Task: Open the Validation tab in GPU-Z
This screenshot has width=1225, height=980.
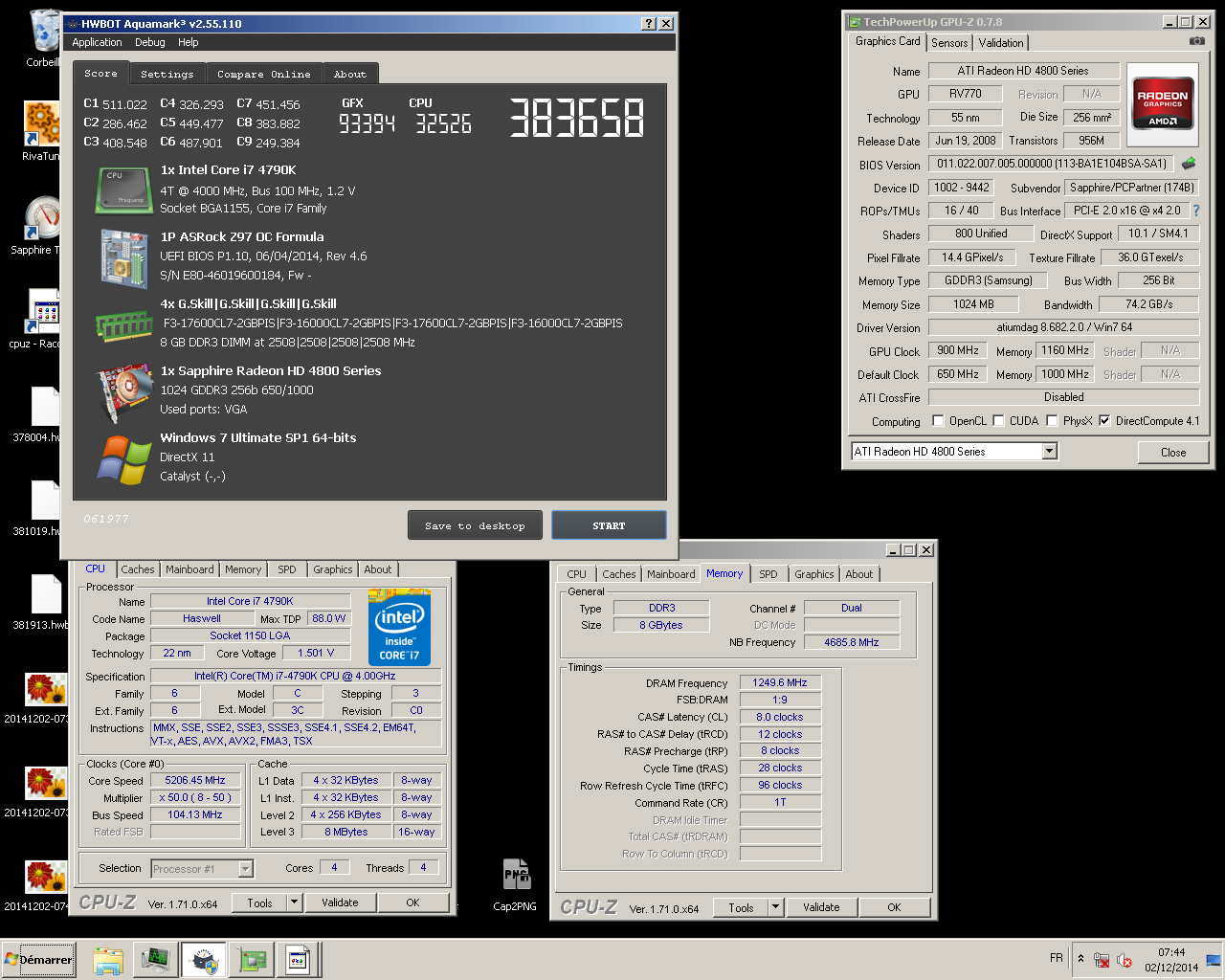Action: click(x=1001, y=43)
